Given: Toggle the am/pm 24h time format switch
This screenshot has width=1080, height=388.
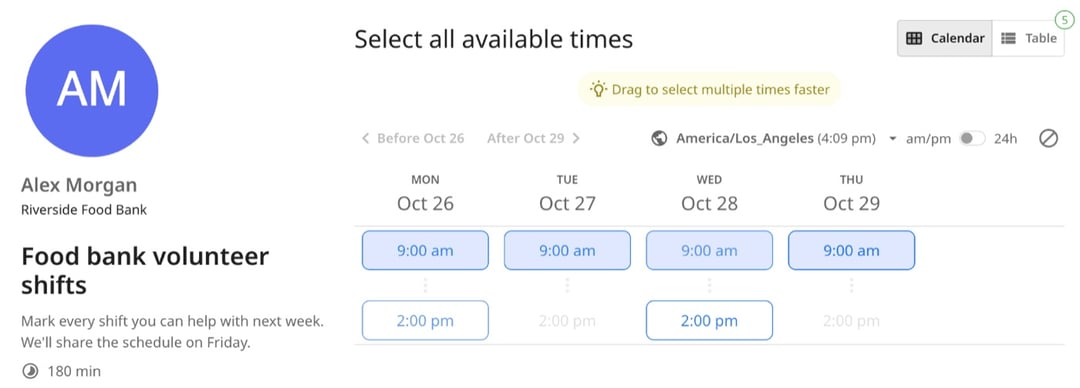Looking at the screenshot, I should point(973,139).
